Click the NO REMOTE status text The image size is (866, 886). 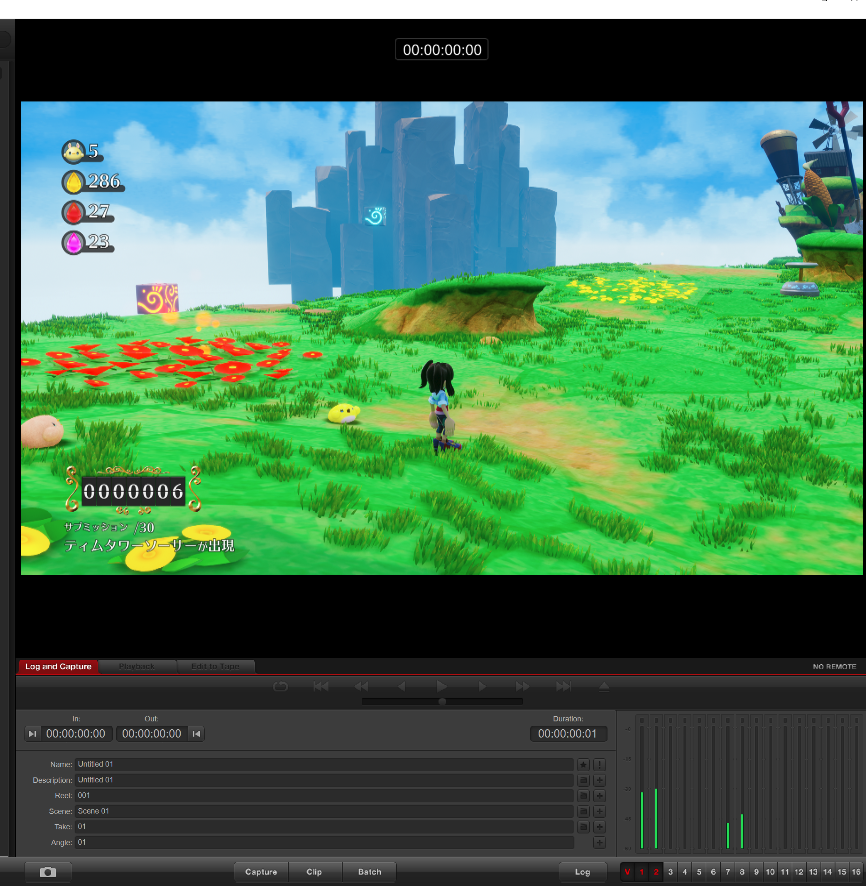[834, 667]
